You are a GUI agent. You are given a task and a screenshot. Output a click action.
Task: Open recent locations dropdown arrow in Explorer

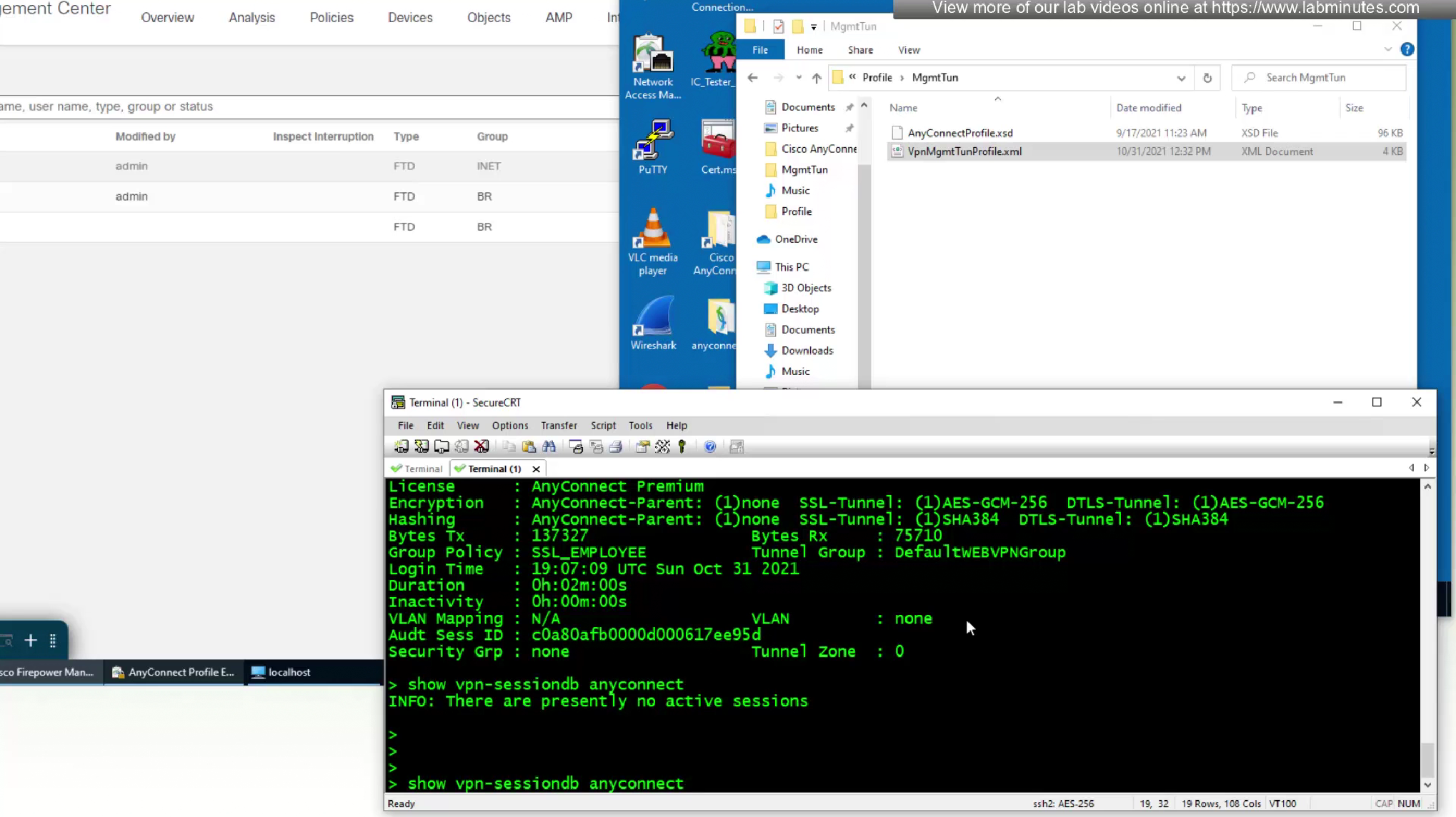tap(798, 78)
